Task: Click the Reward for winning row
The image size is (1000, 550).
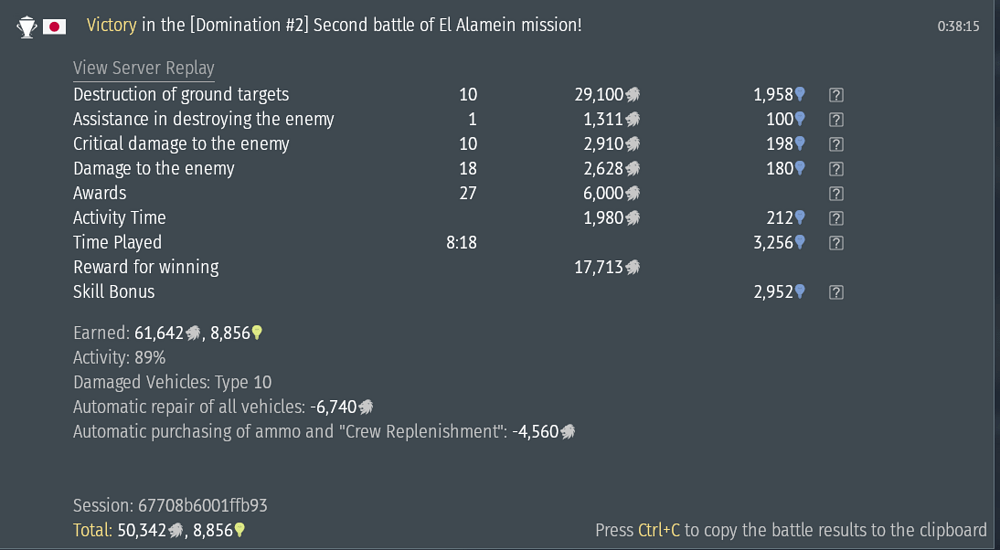Action: (146, 267)
